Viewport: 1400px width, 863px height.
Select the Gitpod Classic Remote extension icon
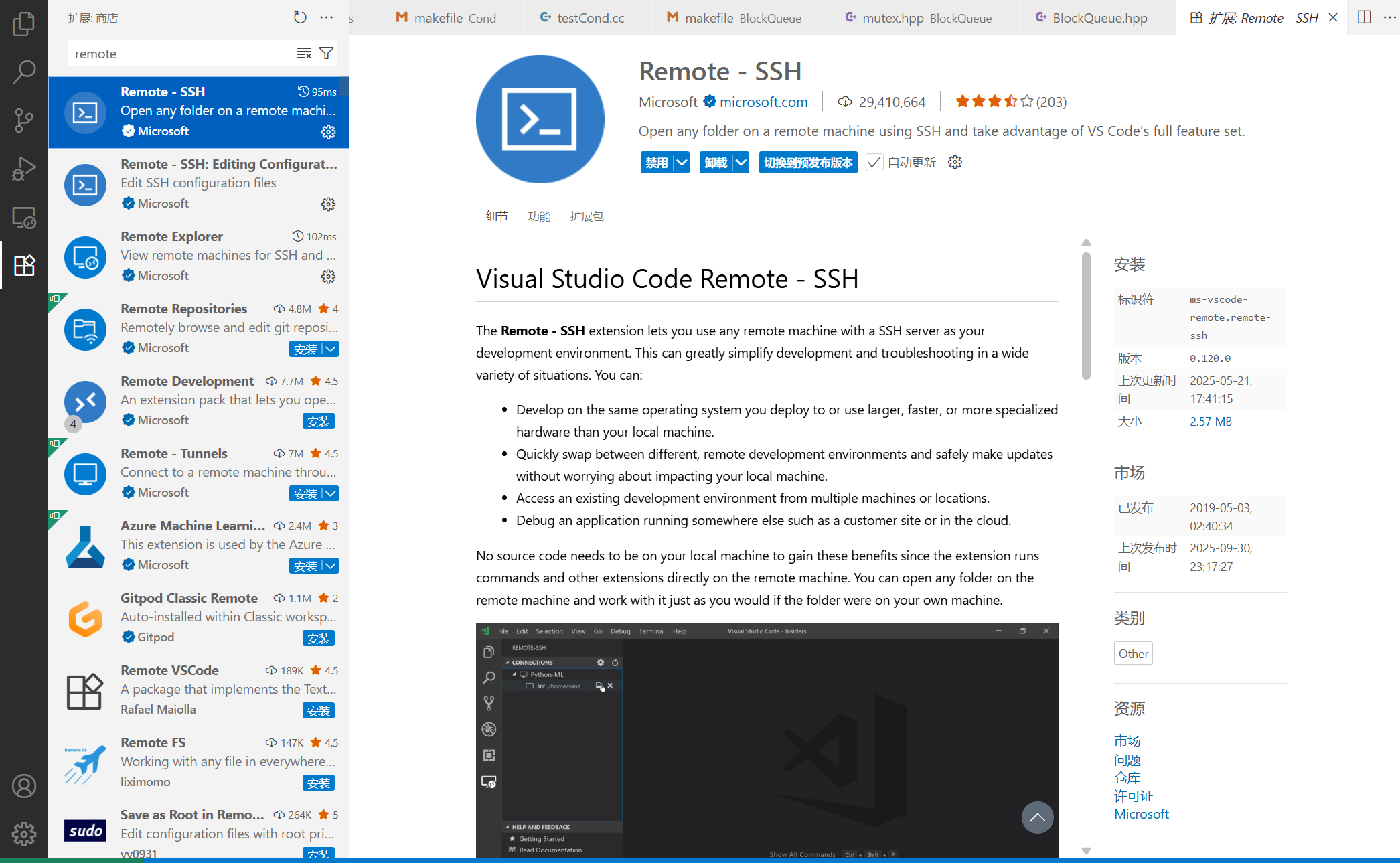point(85,619)
